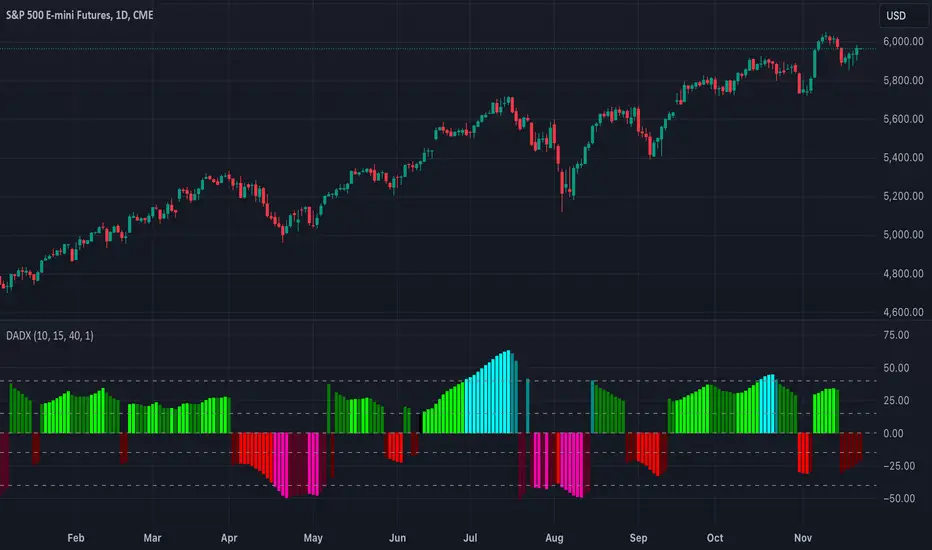Click the 5,400.00 price axis label
The image size is (932, 550).
pos(903,158)
